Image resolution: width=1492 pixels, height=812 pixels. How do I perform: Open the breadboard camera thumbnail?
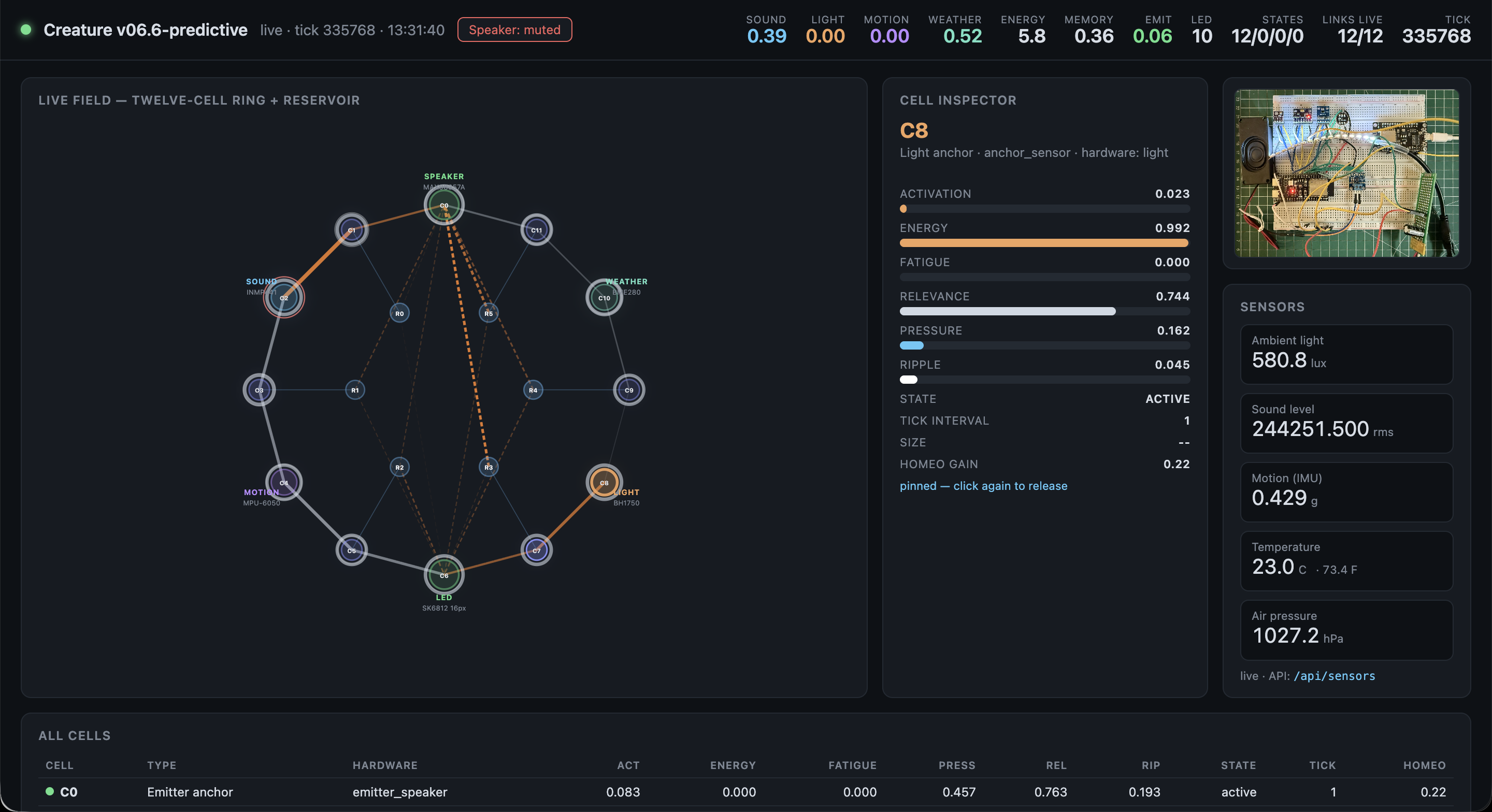click(1346, 173)
